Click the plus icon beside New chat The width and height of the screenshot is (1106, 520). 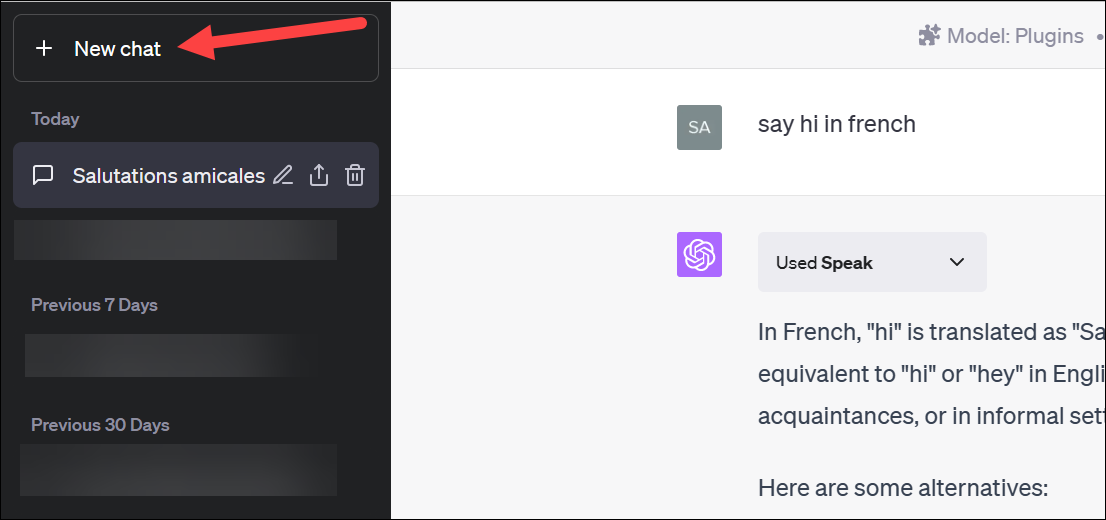(x=44, y=49)
